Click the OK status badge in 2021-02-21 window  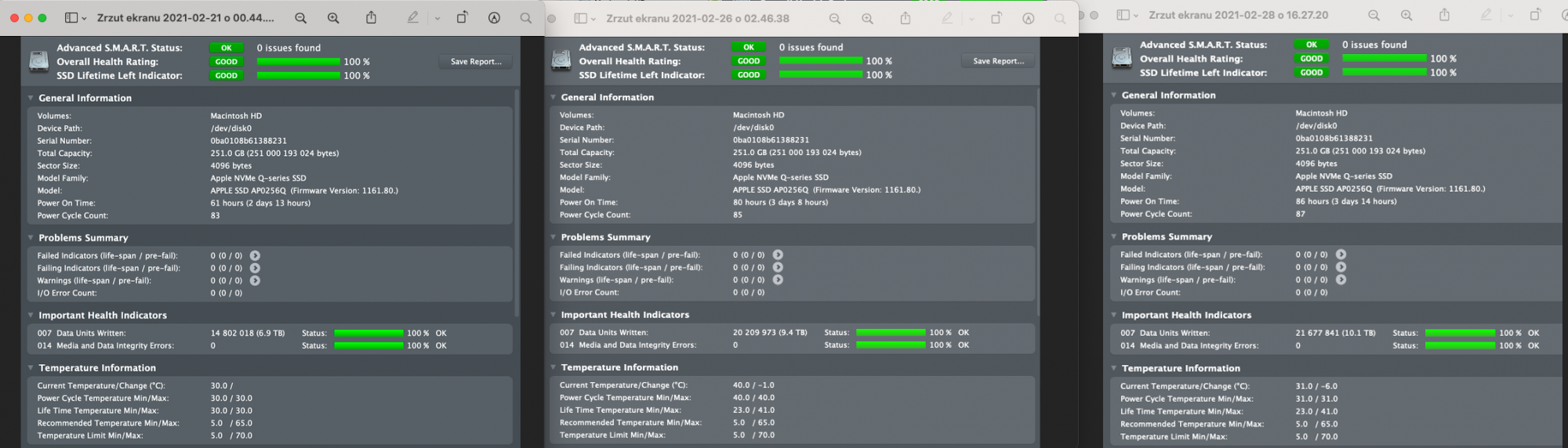tap(227, 48)
